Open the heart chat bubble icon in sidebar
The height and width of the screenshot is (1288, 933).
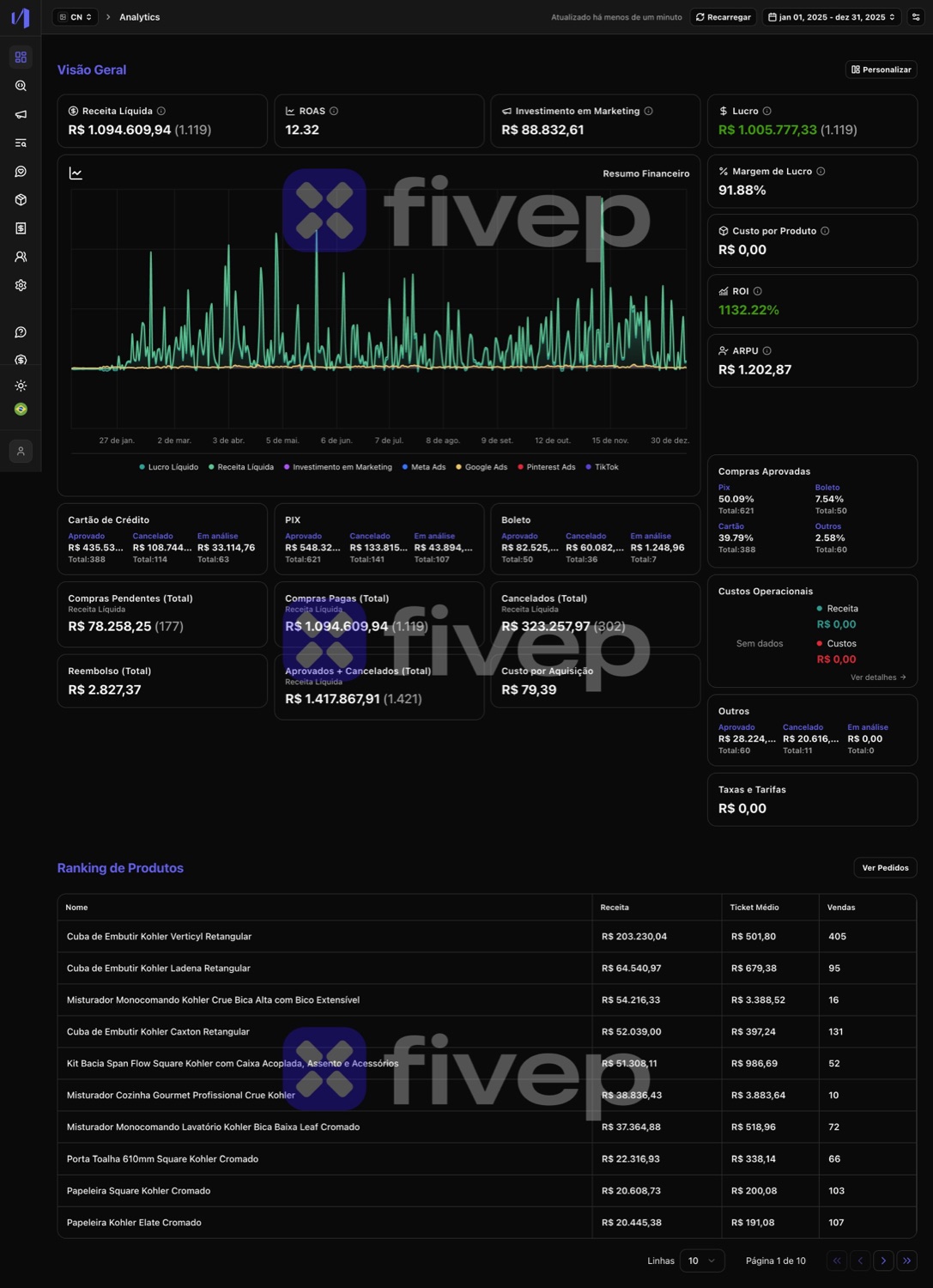(x=21, y=172)
